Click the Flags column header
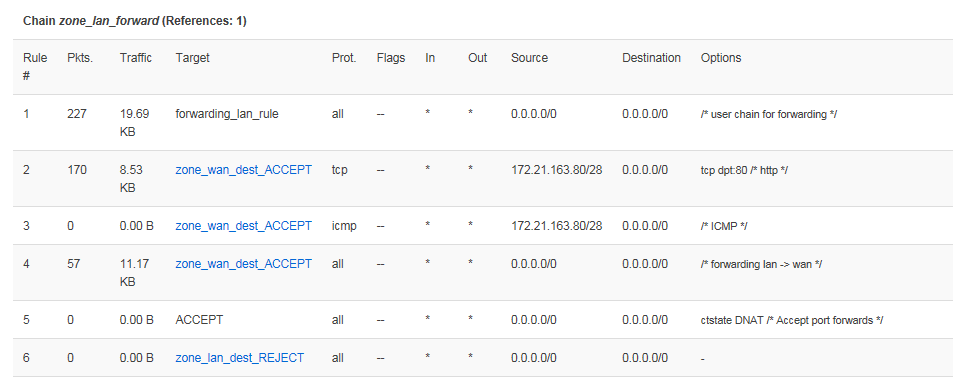Screen dimensions: 962x384 [391, 58]
